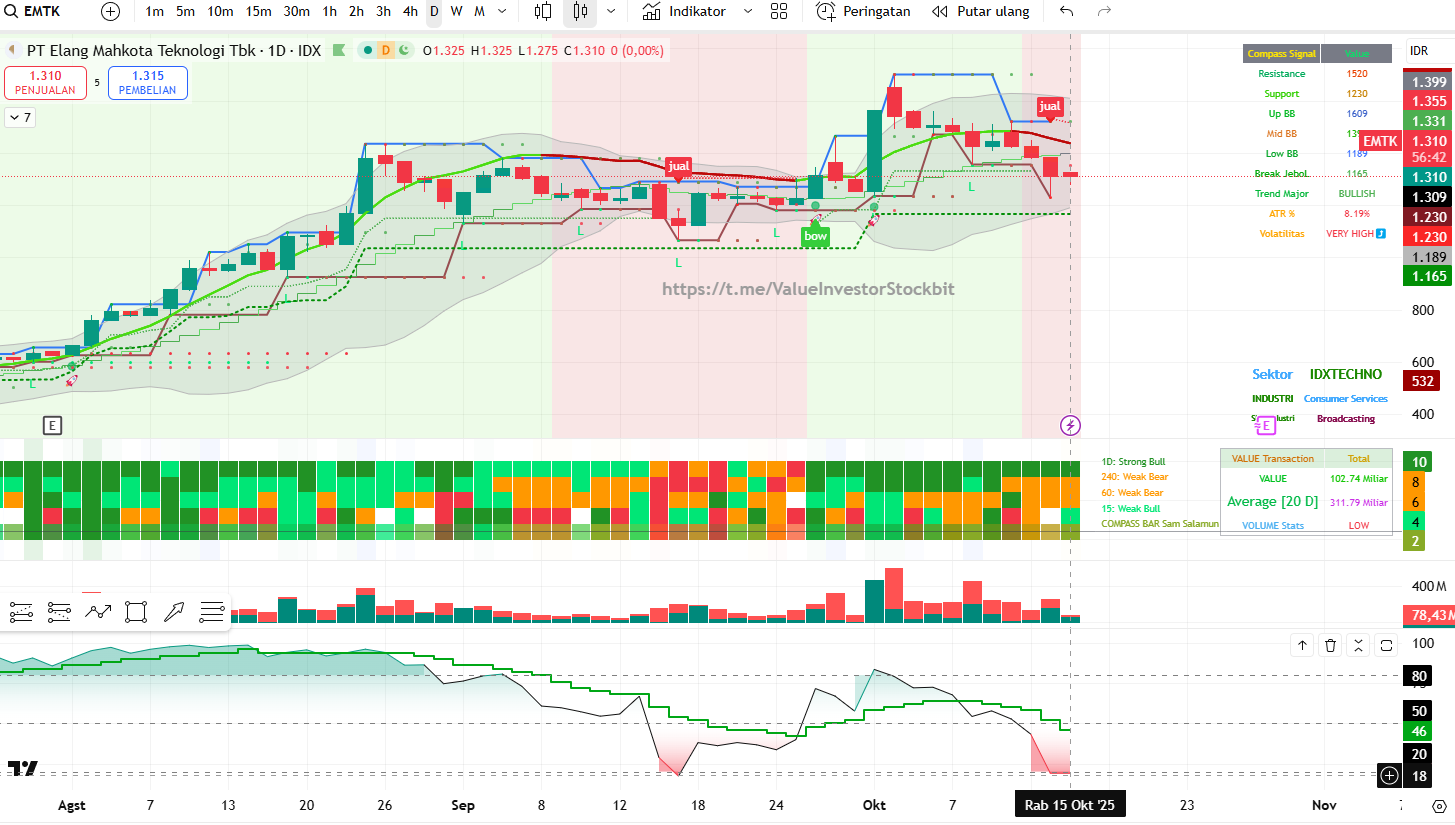The width and height of the screenshot is (1455, 825).
Task: Click the Resistance value 1520
Action: click(1357, 74)
